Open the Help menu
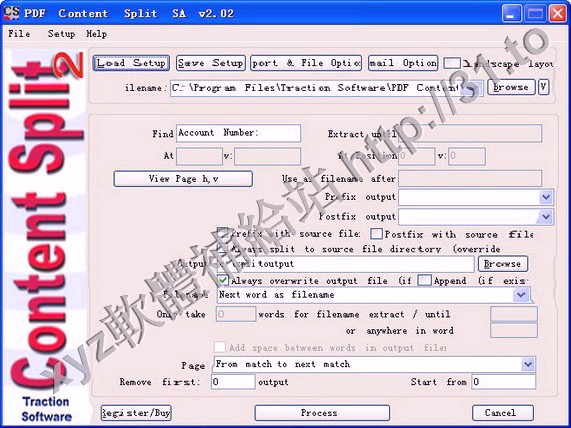This screenshot has height=428, width=571. click(97, 34)
